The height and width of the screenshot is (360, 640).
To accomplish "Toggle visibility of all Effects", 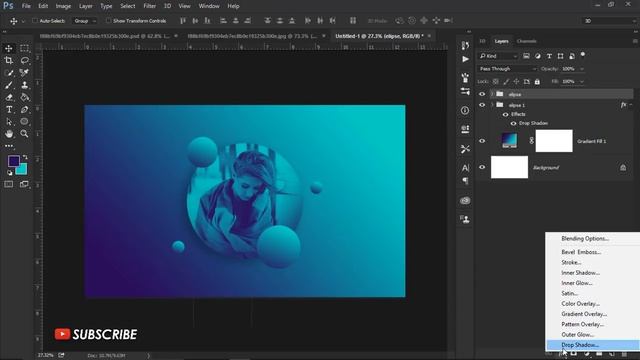I will (505, 115).
